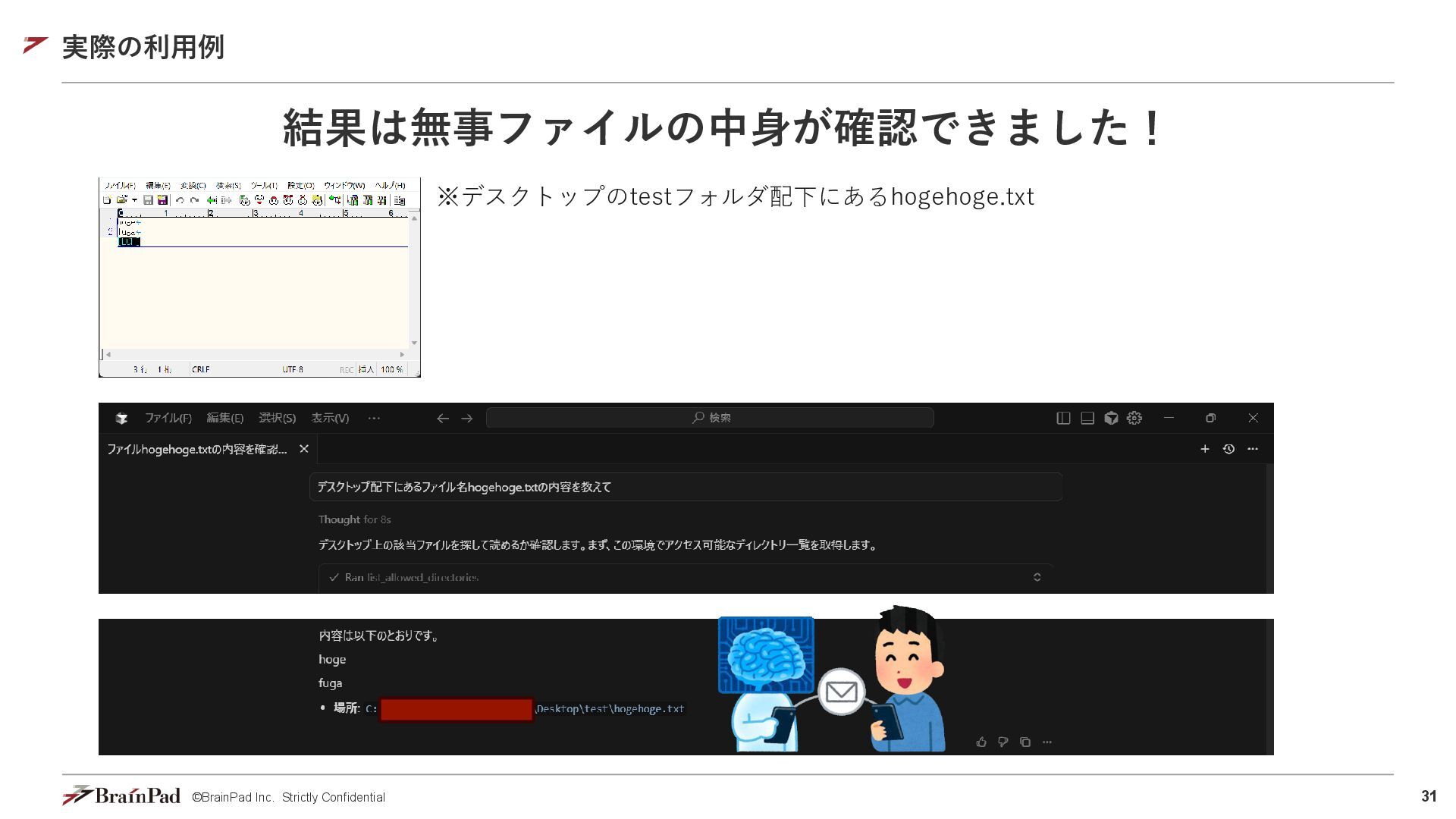Toggle bottom panel layout icon
The height and width of the screenshot is (819, 1456).
pyautogui.click(x=1087, y=418)
